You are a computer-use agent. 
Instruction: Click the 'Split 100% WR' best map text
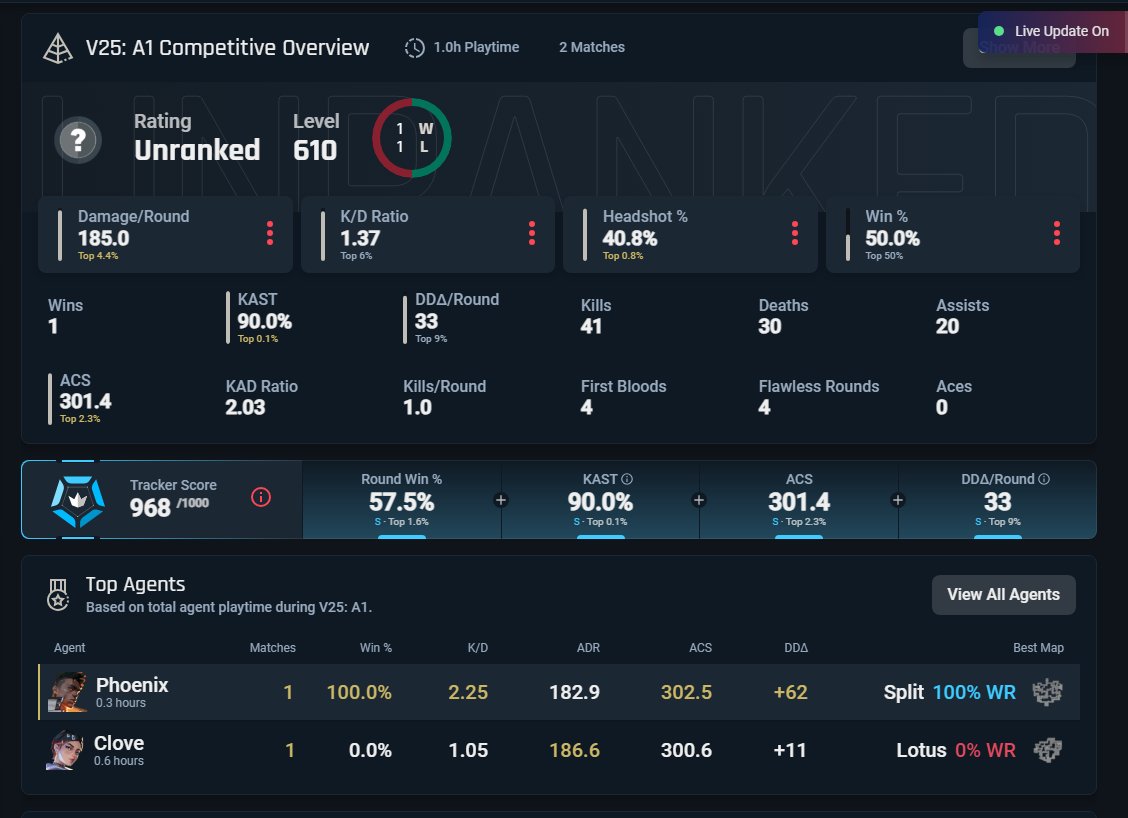pyautogui.click(x=950, y=692)
